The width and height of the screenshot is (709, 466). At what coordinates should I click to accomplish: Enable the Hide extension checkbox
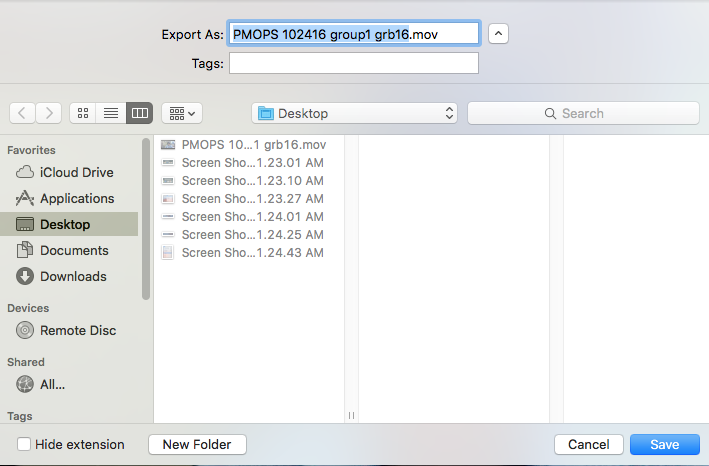(x=24, y=444)
